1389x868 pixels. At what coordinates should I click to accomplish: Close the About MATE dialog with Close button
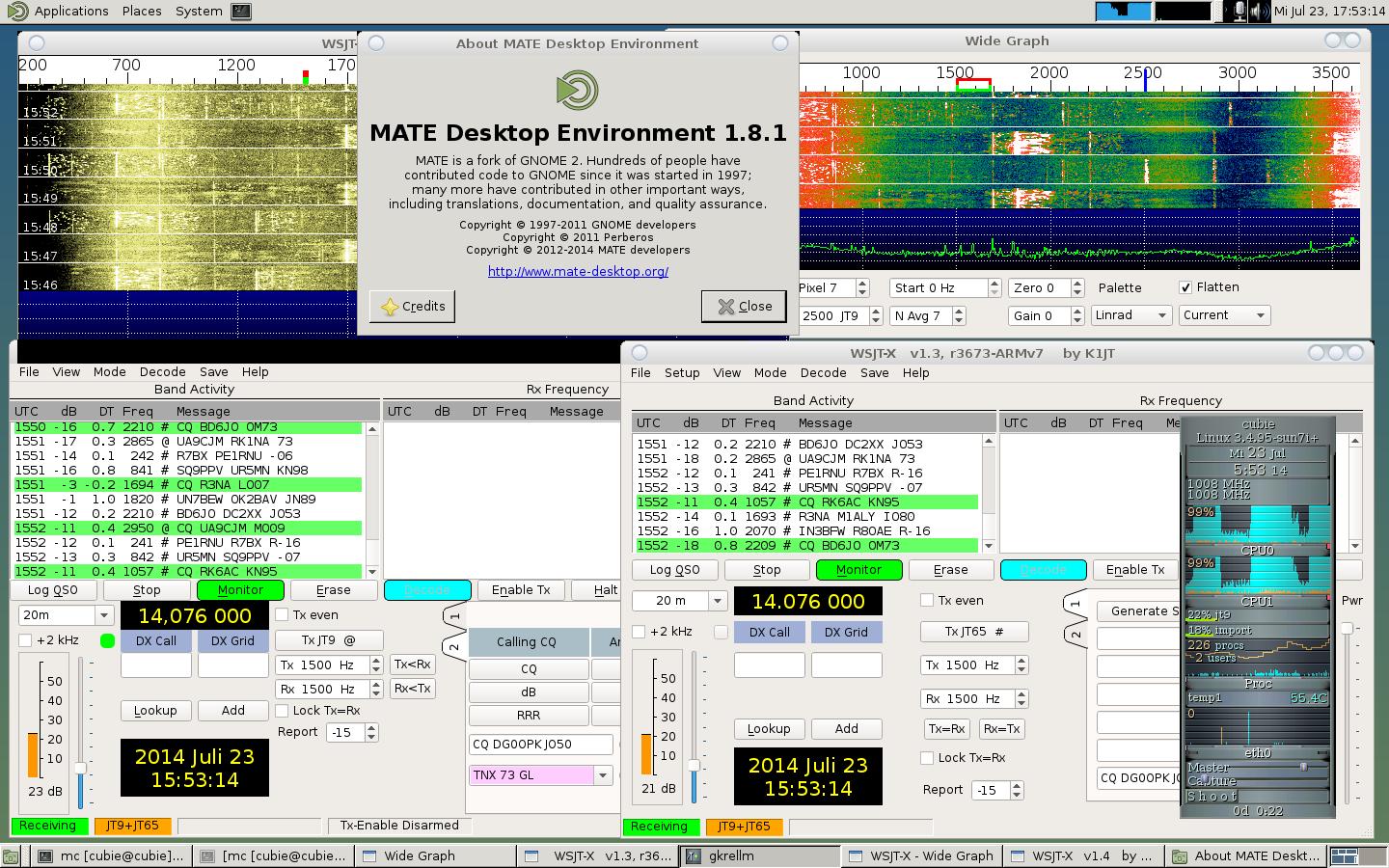tap(744, 307)
